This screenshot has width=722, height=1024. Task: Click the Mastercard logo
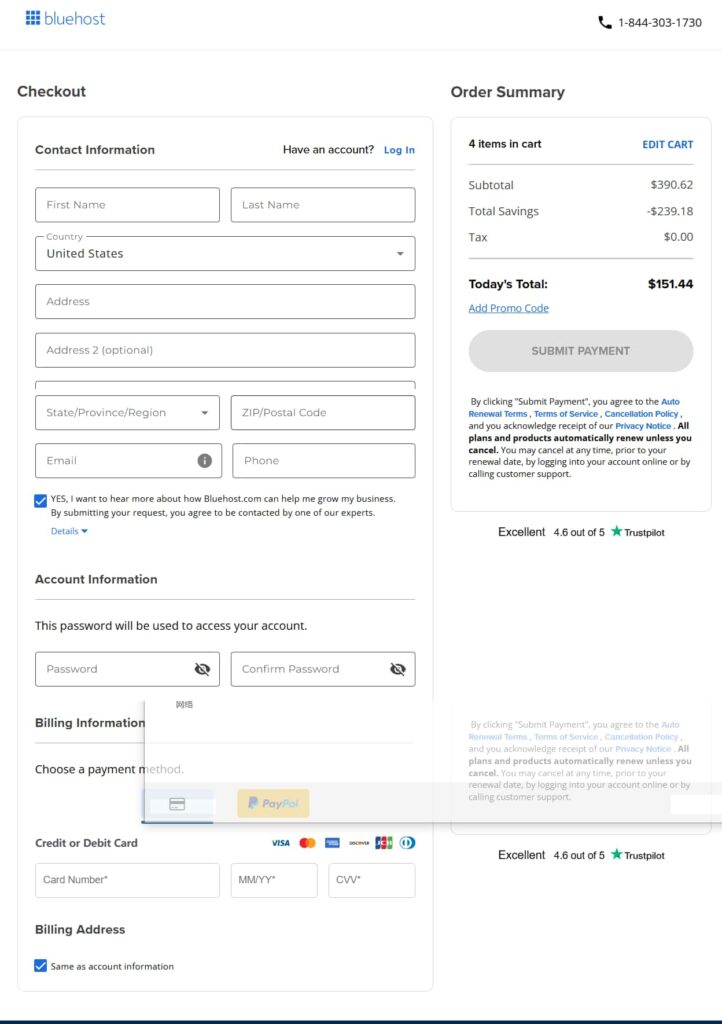tap(307, 843)
